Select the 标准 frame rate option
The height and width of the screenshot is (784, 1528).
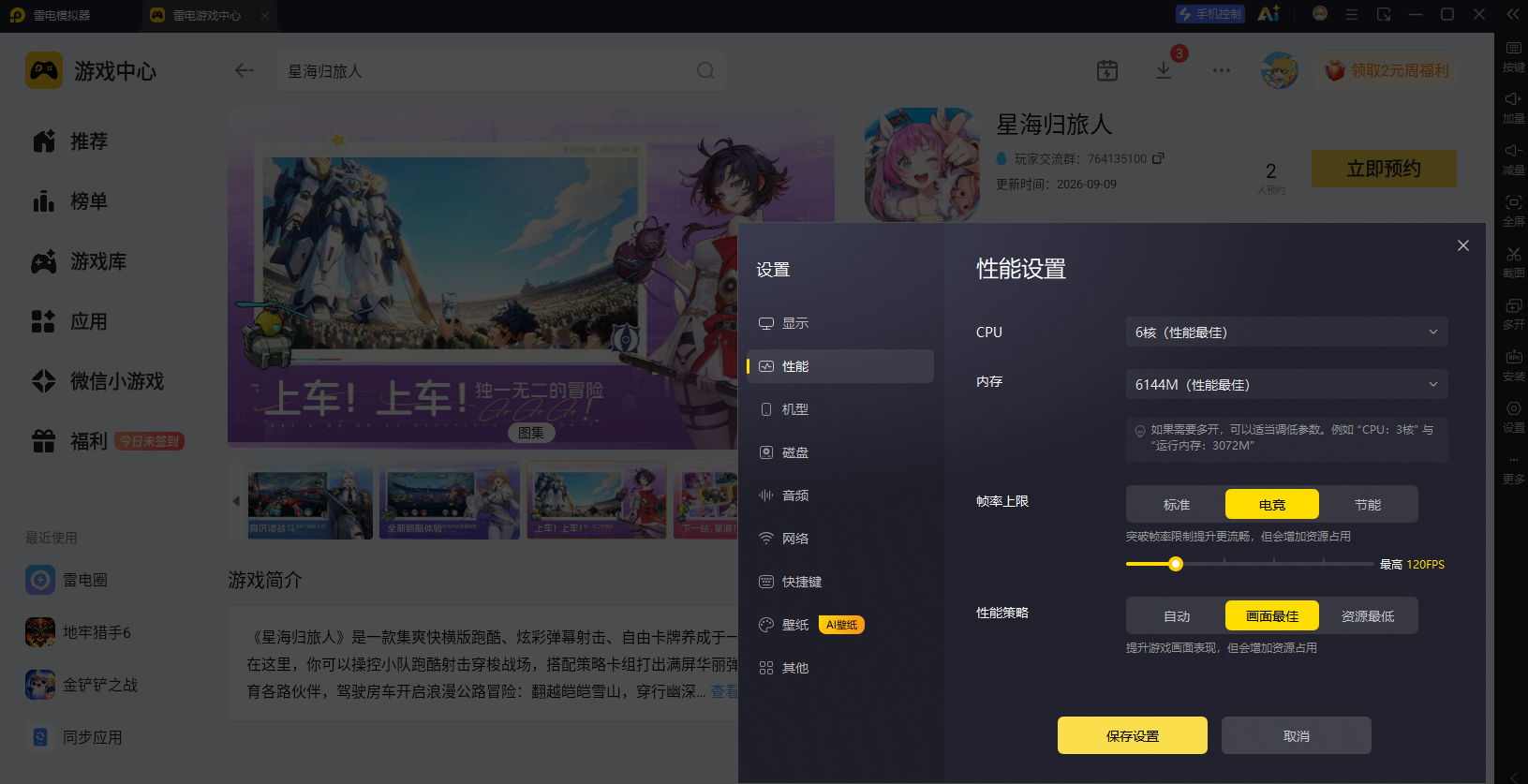(1177, 504)
